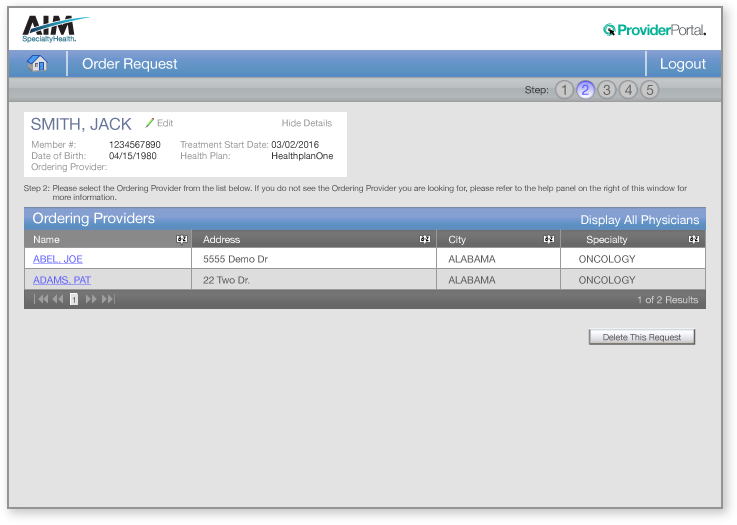
Task: Click the pencil Edit icon
Action: [149, 123]
